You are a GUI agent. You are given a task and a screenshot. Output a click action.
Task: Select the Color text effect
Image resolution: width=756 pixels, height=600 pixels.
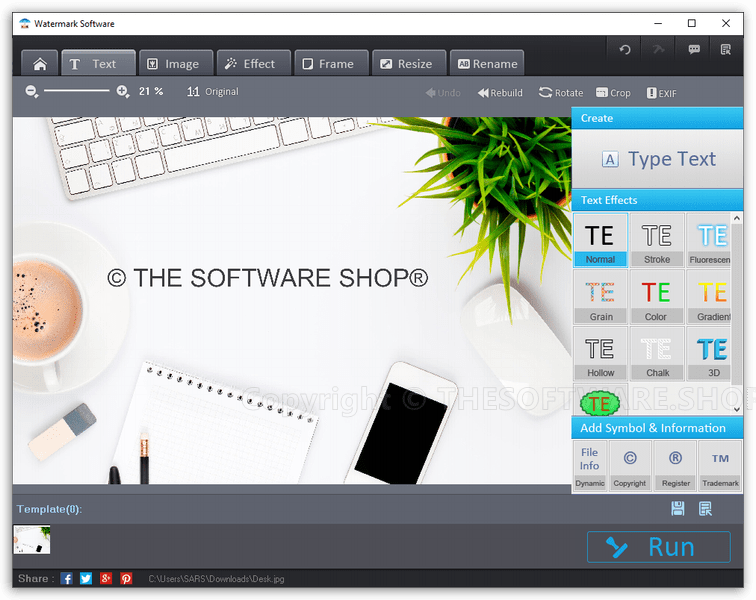657,297
